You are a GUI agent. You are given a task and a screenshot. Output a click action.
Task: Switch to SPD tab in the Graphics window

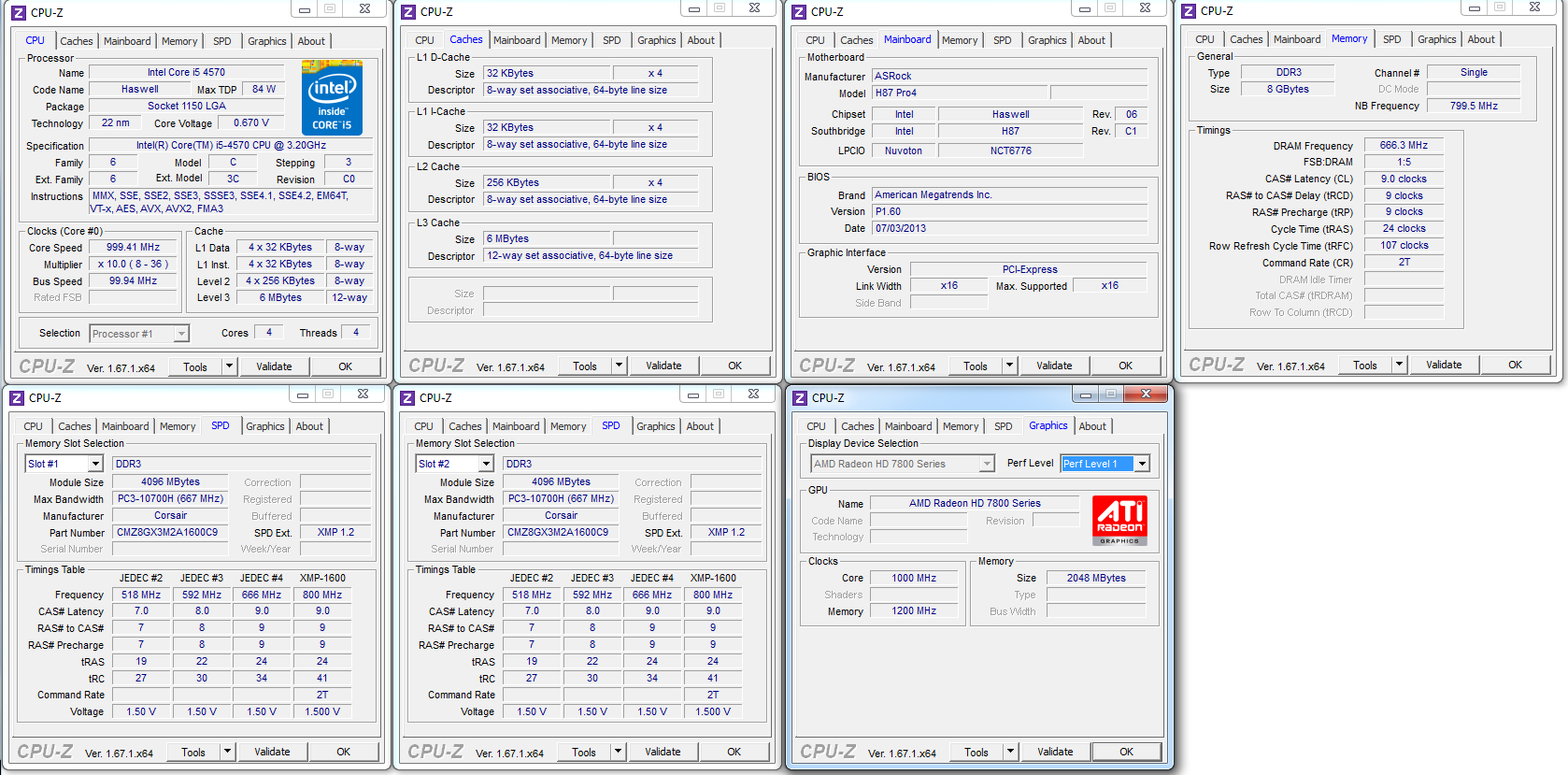coord(1004,426)
